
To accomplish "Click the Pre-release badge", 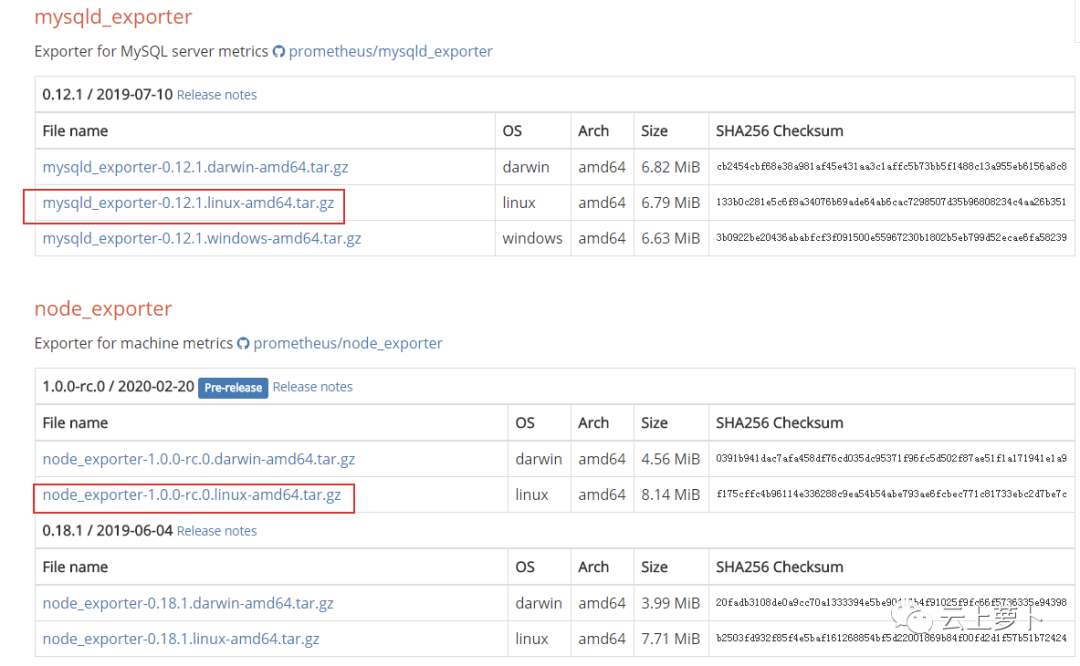I will coord(233,388).
